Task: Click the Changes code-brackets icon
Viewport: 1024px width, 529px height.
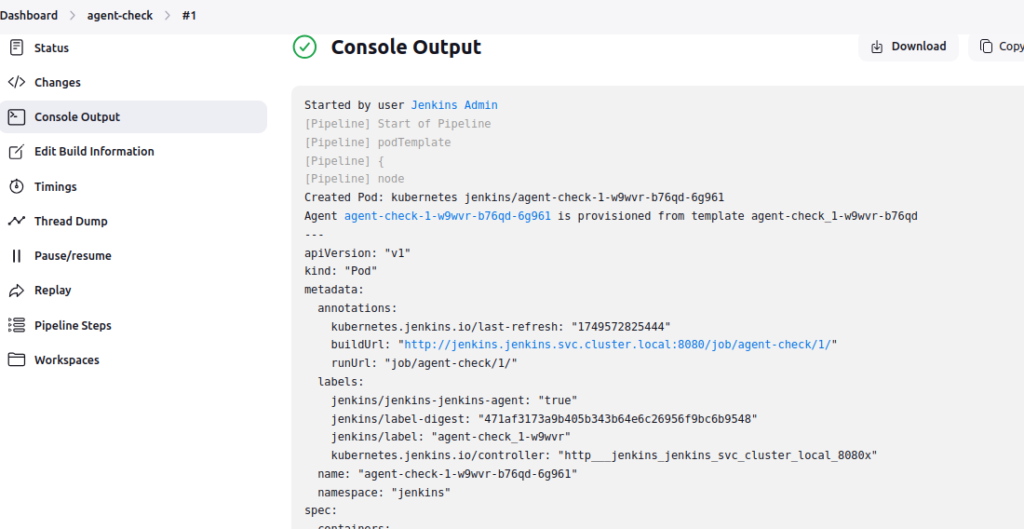Action: click(x=16, y=82)
